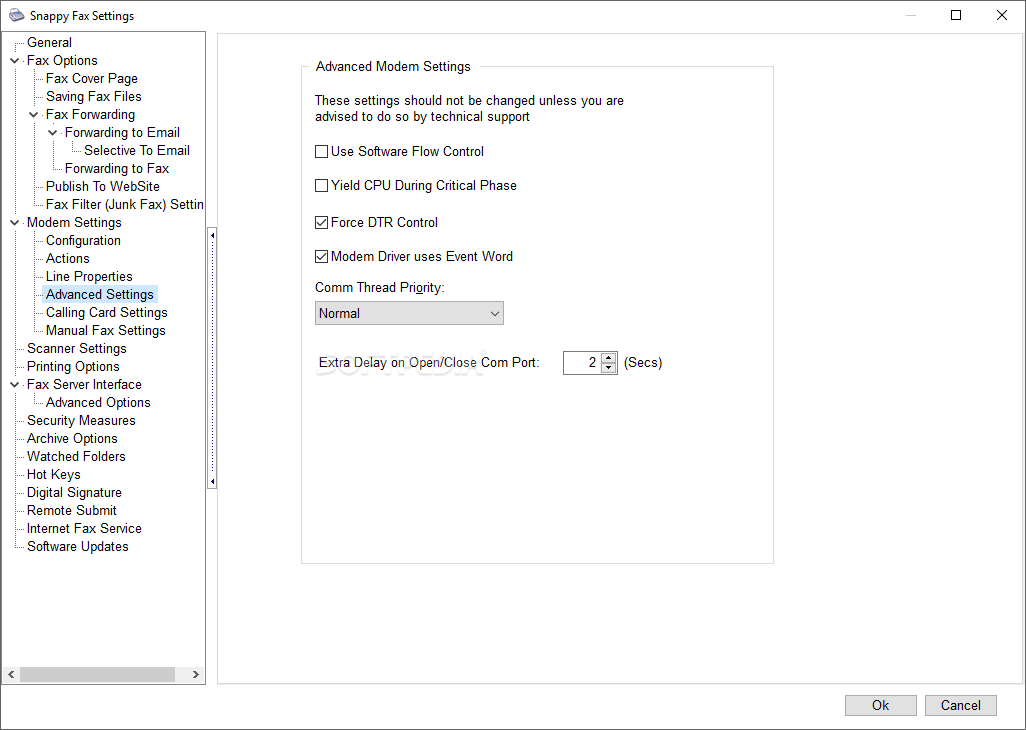
Task: Increase Extra Delay with the up arrow
Action: (609, 358)
